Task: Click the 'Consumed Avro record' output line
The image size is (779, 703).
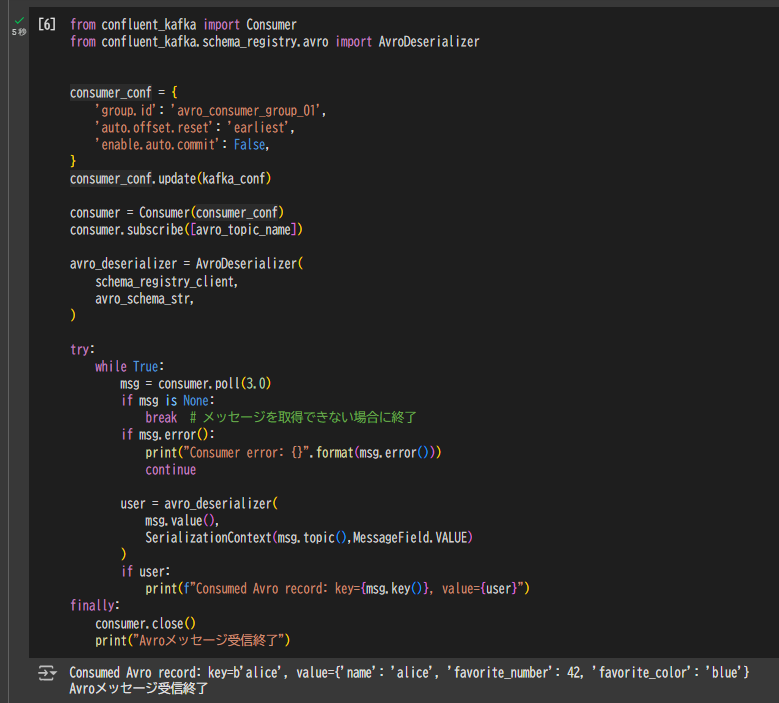Action: pos(409,673)
